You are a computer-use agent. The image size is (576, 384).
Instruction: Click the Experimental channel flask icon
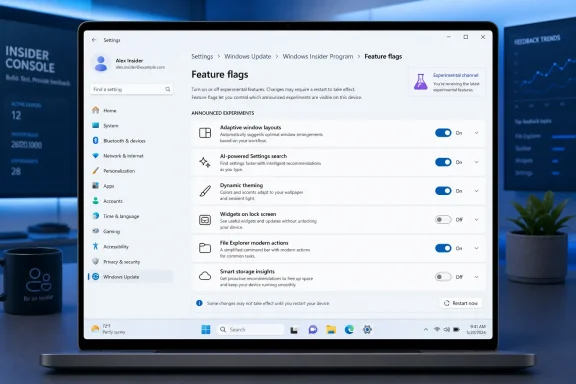[421, 82]
